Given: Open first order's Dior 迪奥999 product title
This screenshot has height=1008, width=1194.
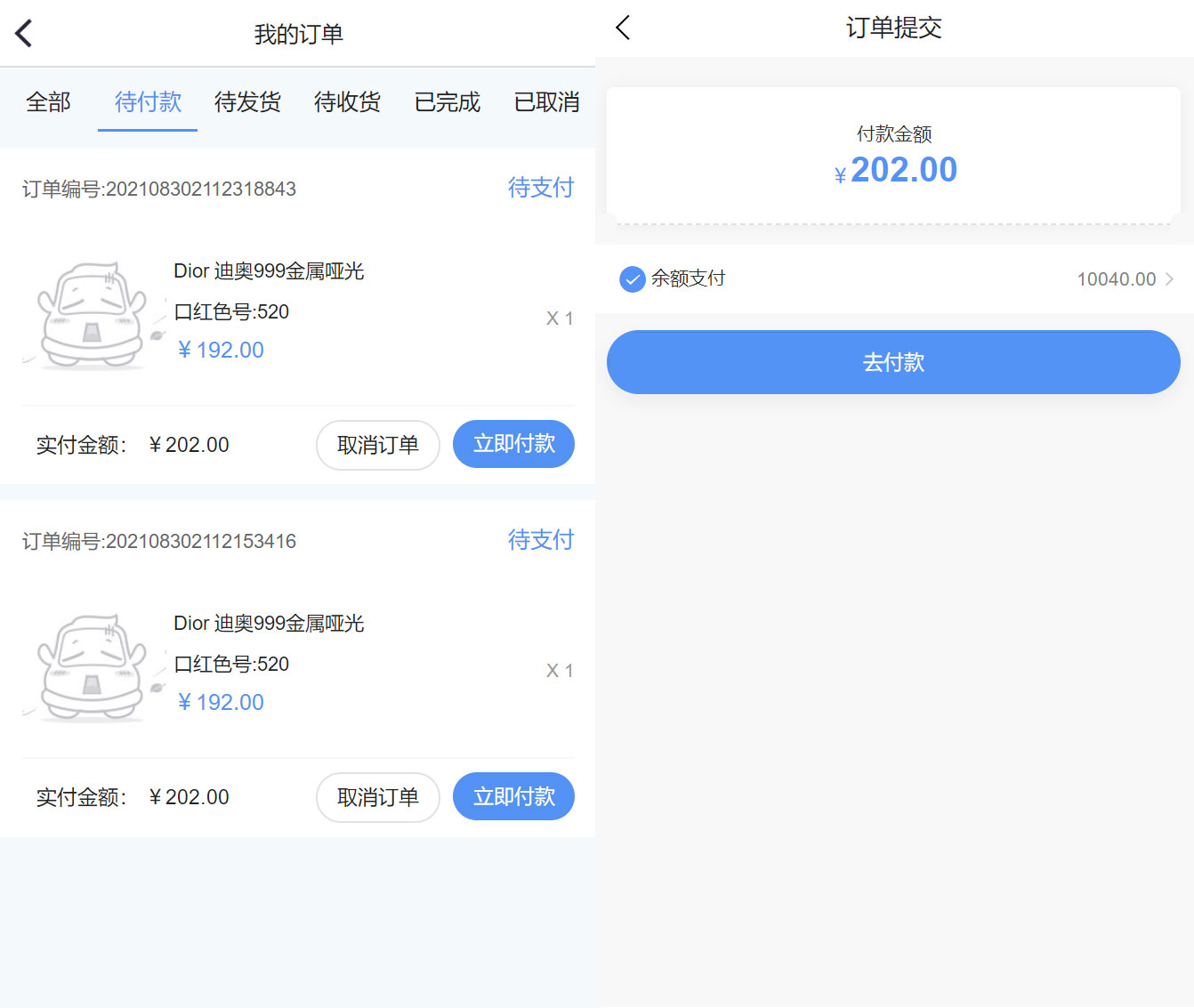Looking at the screenshot, I should [x=269, y=271].
